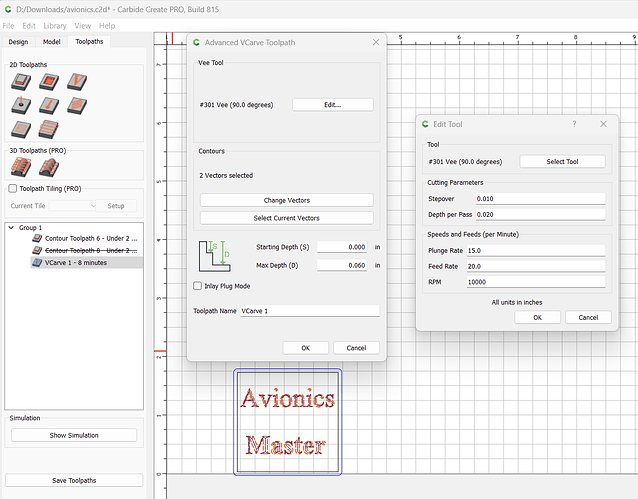Click the Plunge Rate field
Viewport: 638px width, 499px height.
tap(536, 250)
